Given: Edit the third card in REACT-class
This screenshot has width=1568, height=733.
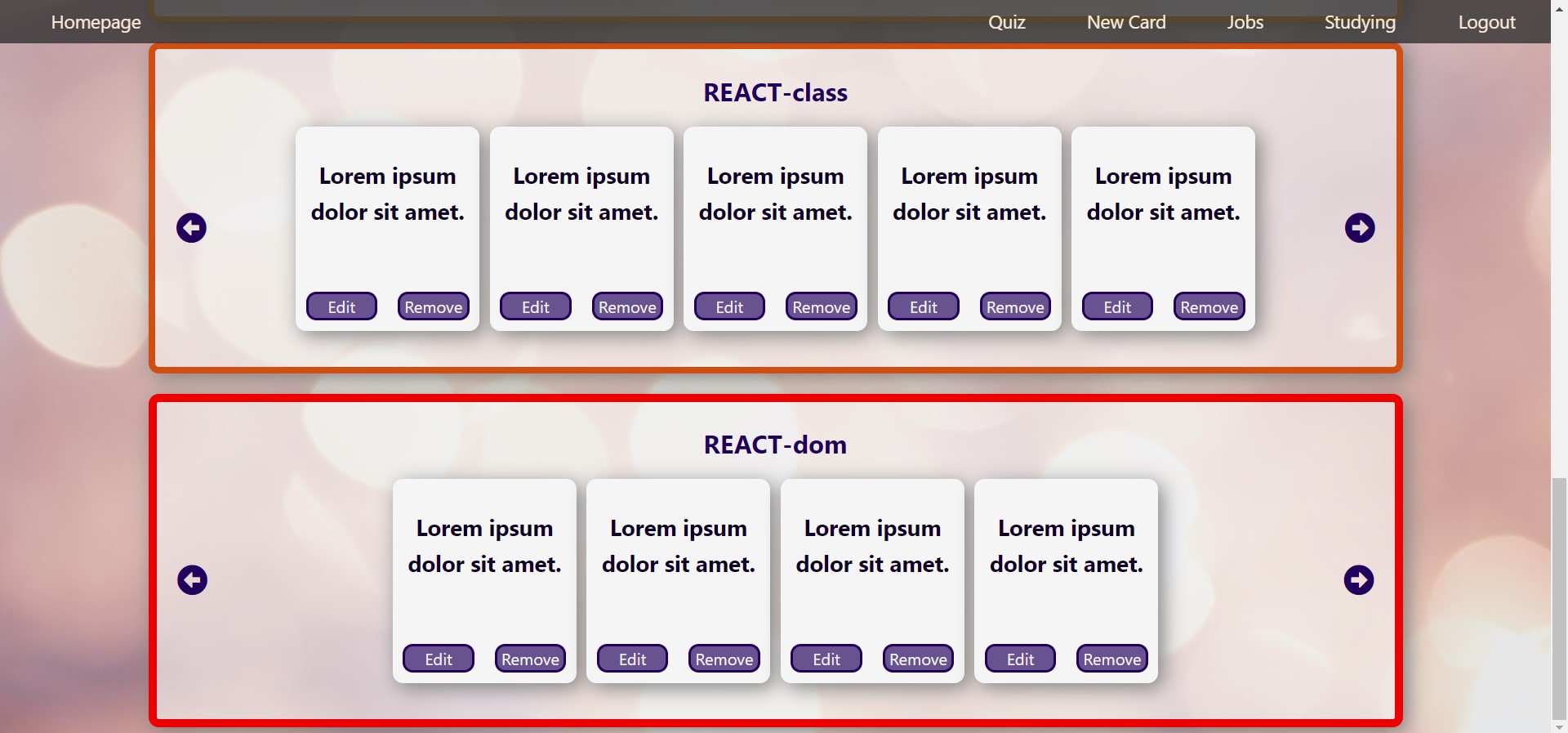Looking at the screenshot, I should point(729,306).
